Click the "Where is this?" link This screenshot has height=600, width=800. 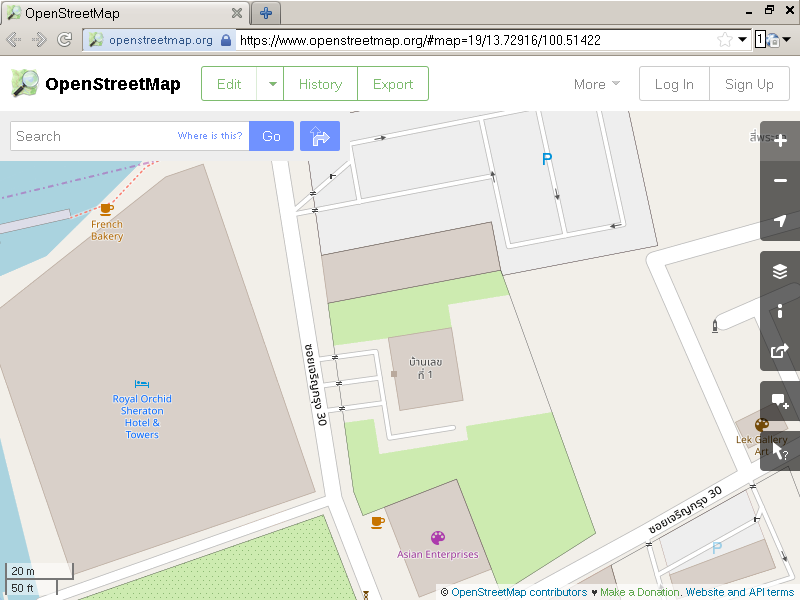(210, 136)
